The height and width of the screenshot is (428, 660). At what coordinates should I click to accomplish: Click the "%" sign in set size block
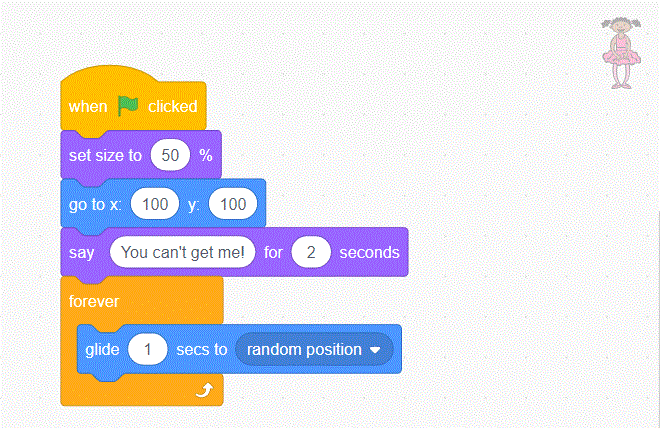coord(205,156)
